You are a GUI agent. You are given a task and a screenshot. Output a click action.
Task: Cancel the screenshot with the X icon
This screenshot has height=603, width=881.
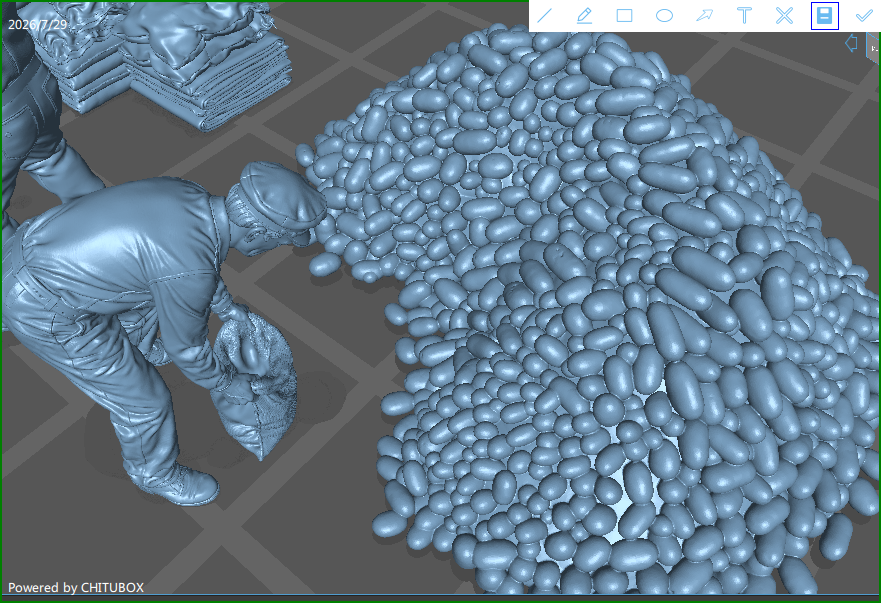pyautogui.click(x=784, y=16)
